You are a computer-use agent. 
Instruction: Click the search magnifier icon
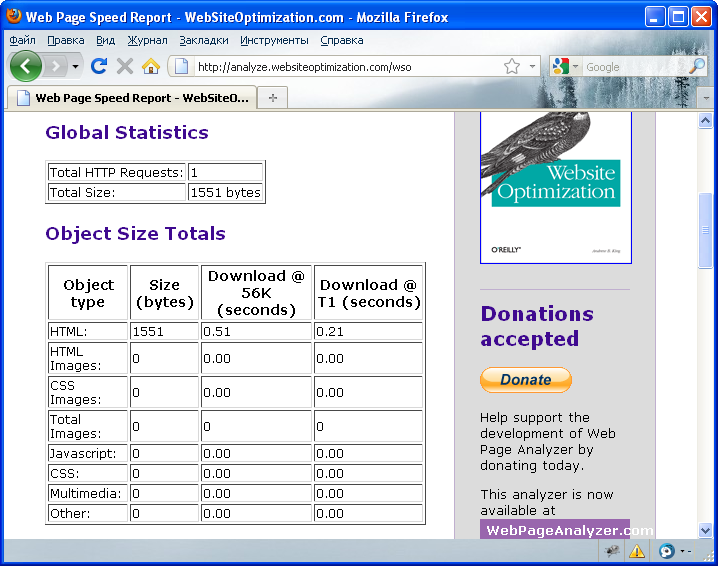[x=696, y=67]
